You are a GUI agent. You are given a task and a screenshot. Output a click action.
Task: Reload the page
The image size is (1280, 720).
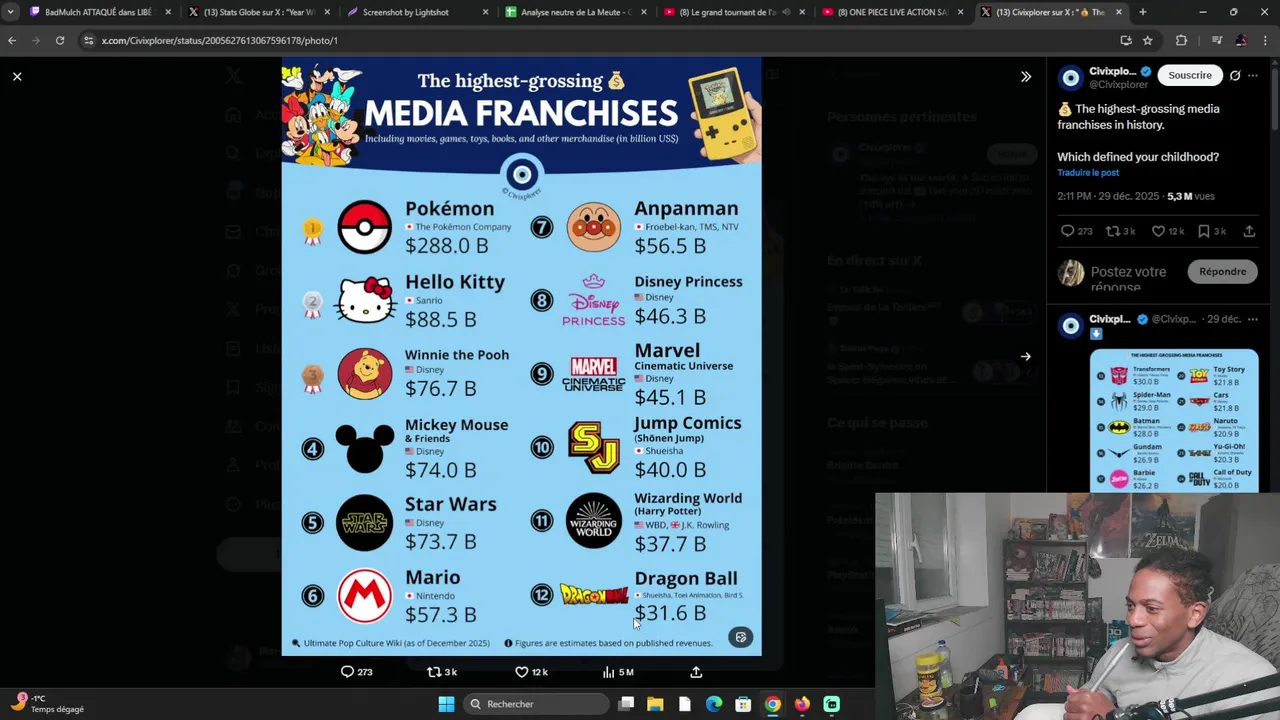coord(60,40)
